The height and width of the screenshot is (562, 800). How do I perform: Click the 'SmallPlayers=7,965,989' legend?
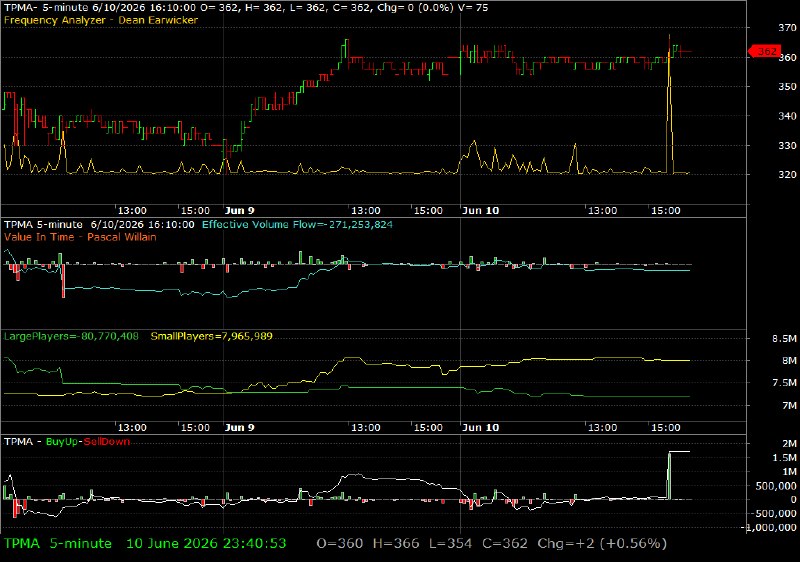212,336
